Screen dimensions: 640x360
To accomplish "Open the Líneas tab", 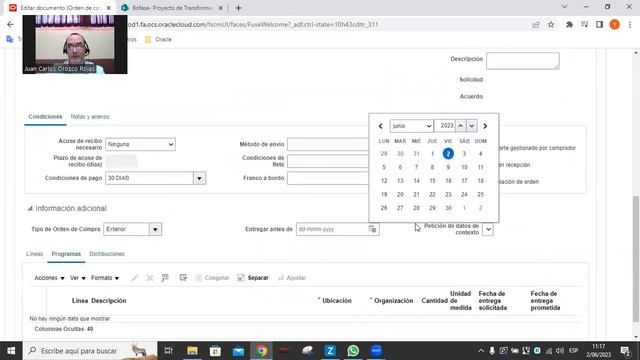I will click(x=34, y=254).
